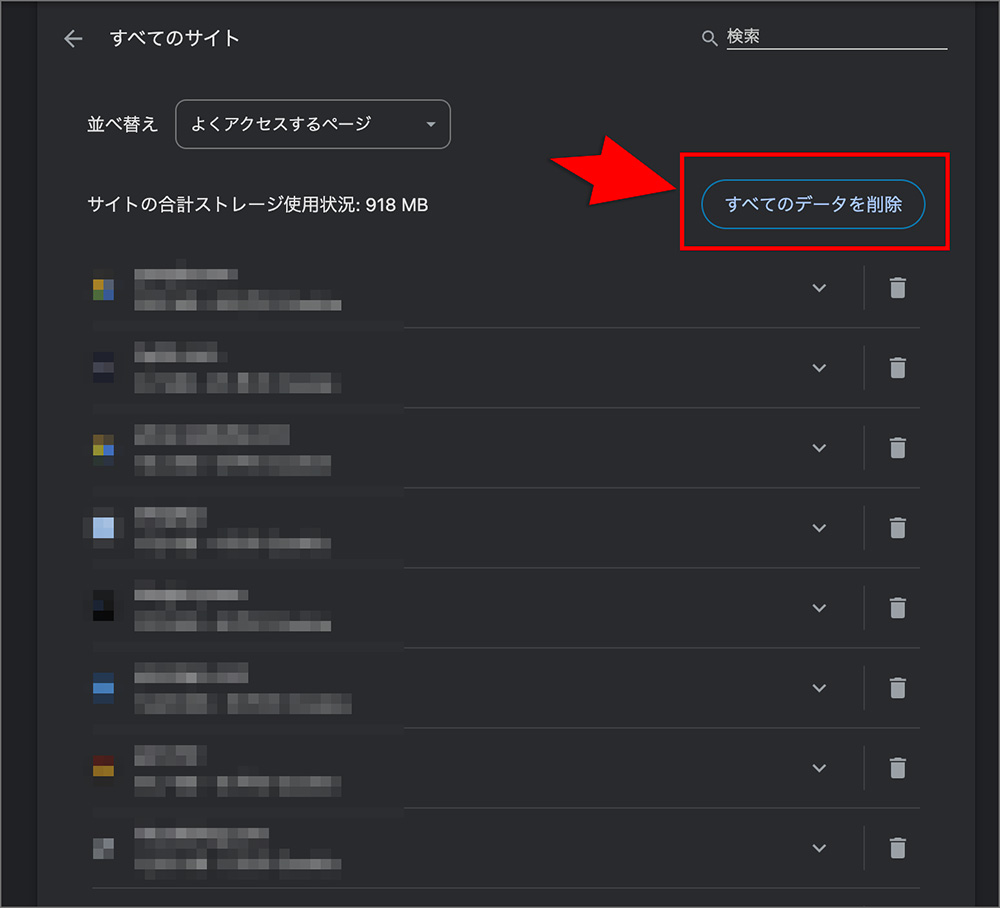Remove the third site via its trash icon
The height and width of the screenshot is (908, 1000).
[897, 448]
